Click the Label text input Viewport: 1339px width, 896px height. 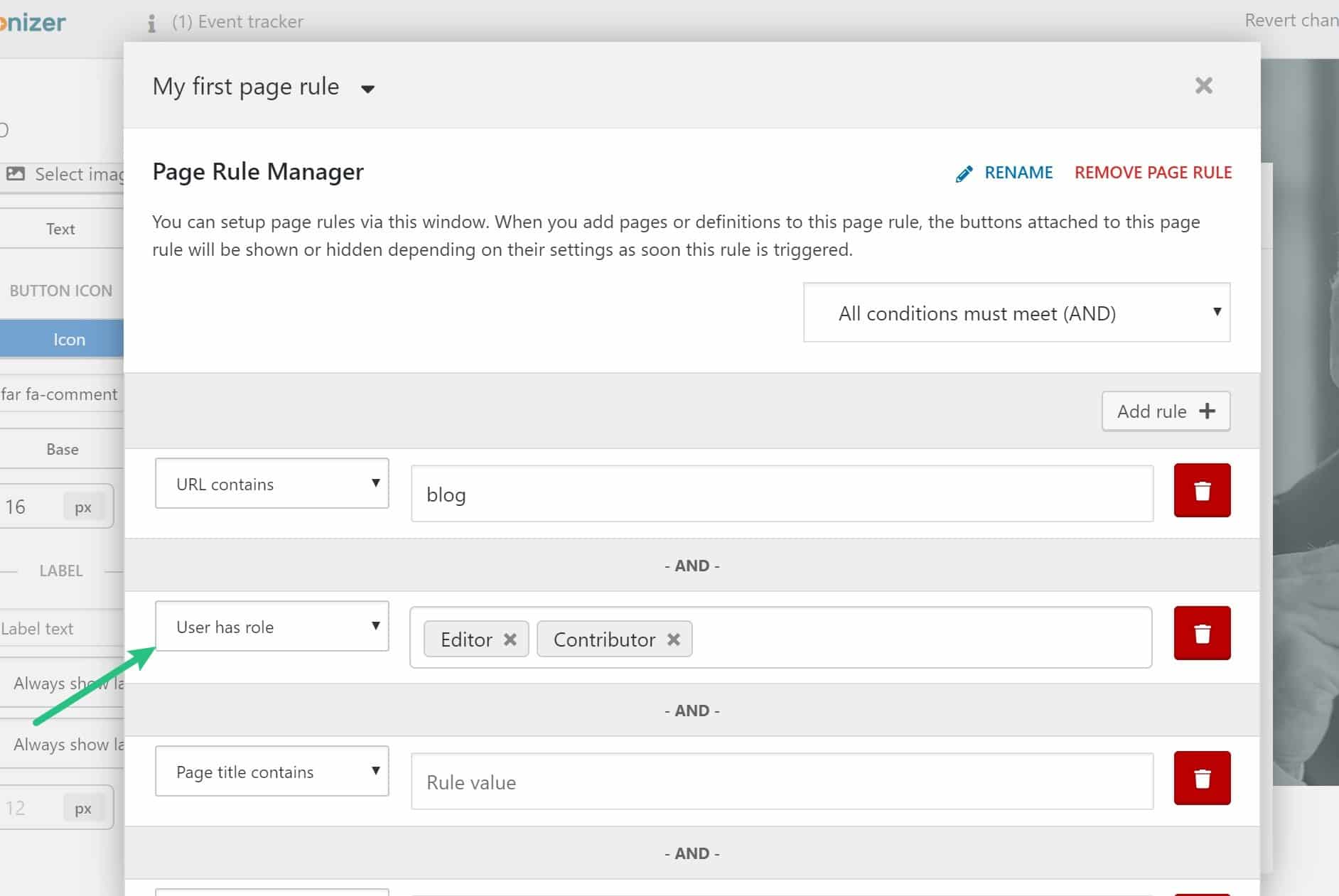pos(62,629)
